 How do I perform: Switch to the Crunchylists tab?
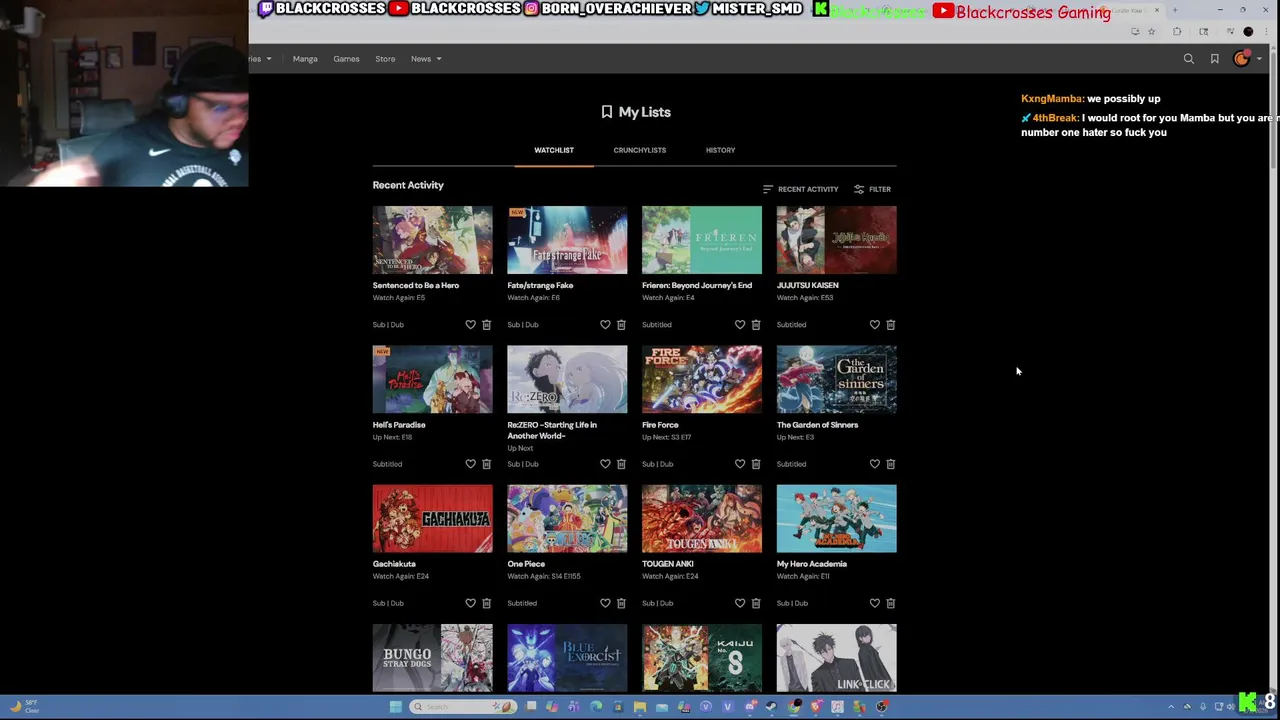point(640,150)
